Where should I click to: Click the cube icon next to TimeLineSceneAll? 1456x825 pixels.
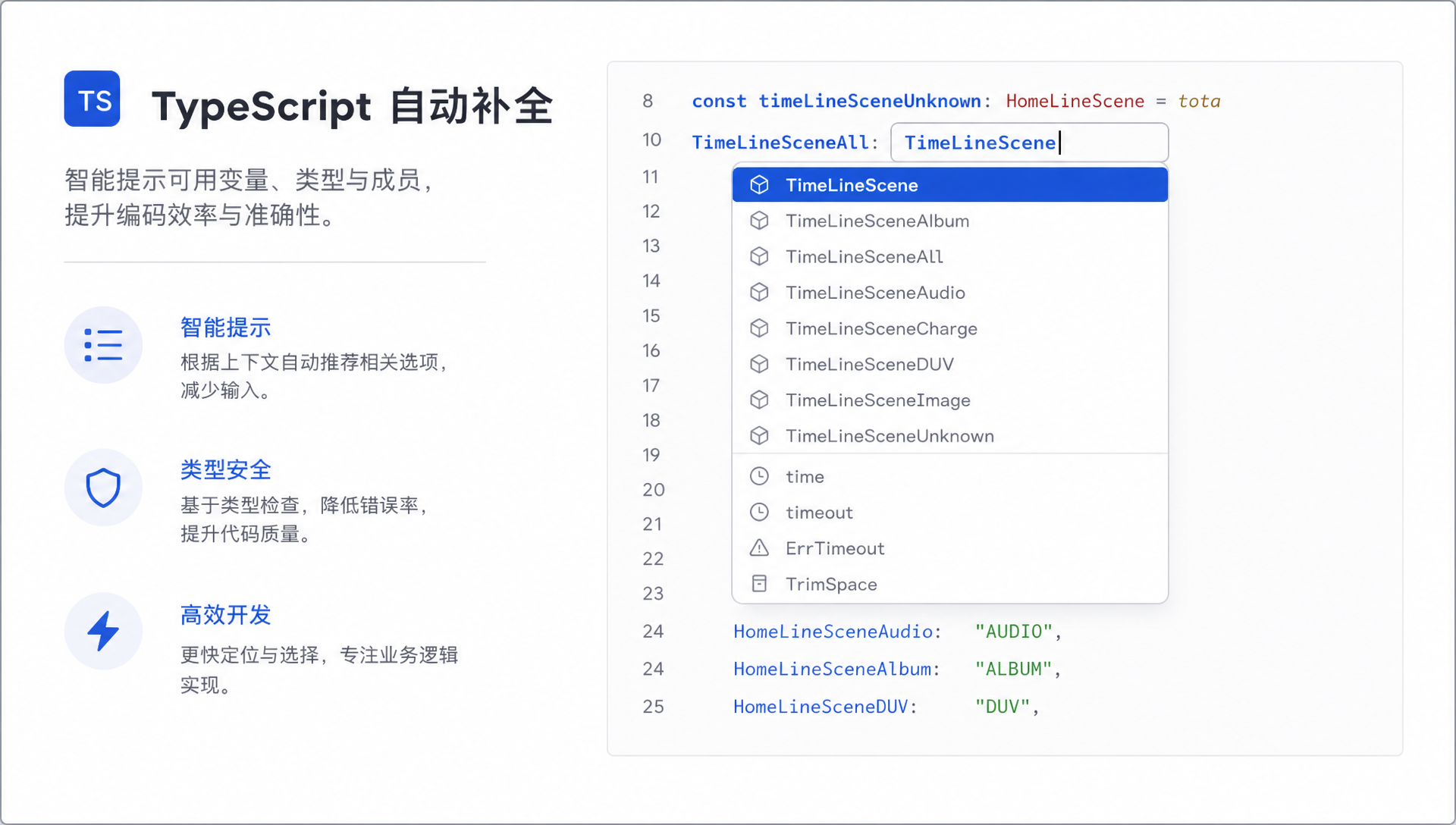(759, 256)
